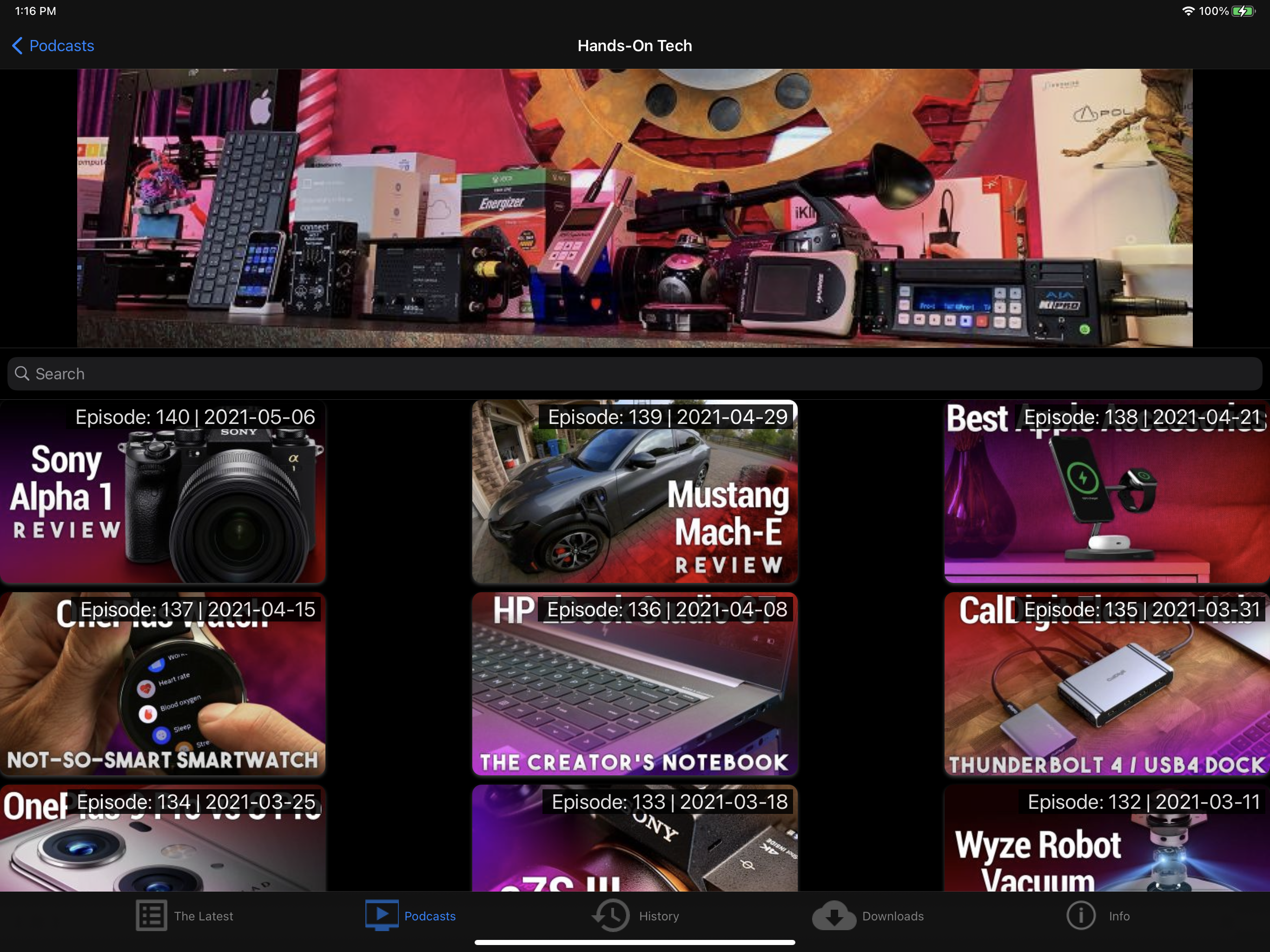Go back using the Podcasts chevron icon
Image resolution: width=1270 pixels, height=952 pixels.
pos(17,46)
